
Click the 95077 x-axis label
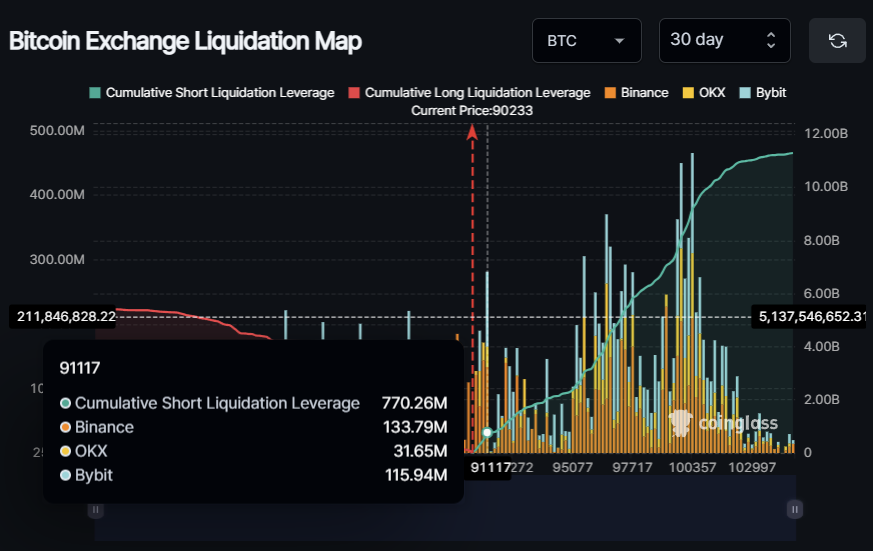[x=572, y=467]
